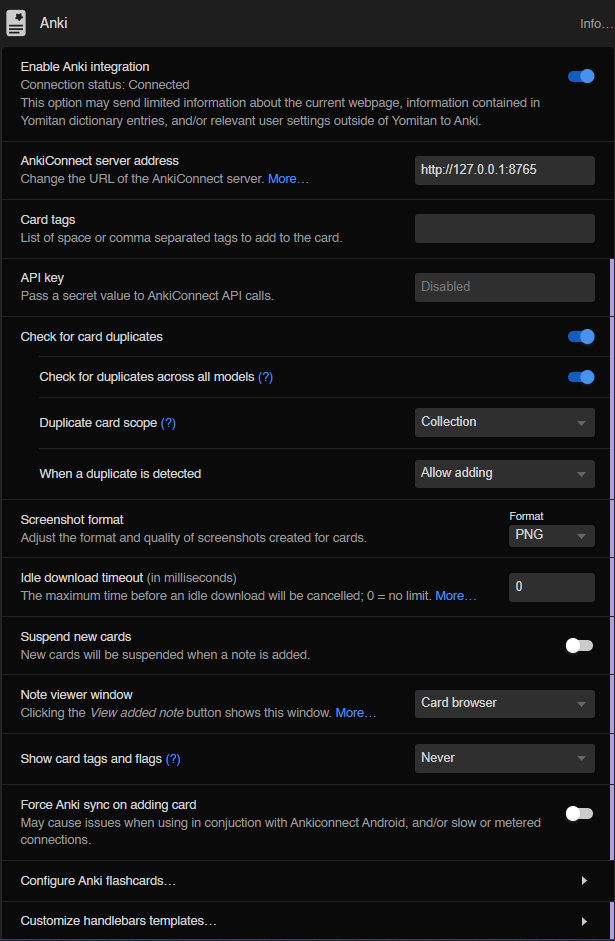Open the Note viewer window dropdown
This screenshot has height=941, width=615.
[505, 703]
